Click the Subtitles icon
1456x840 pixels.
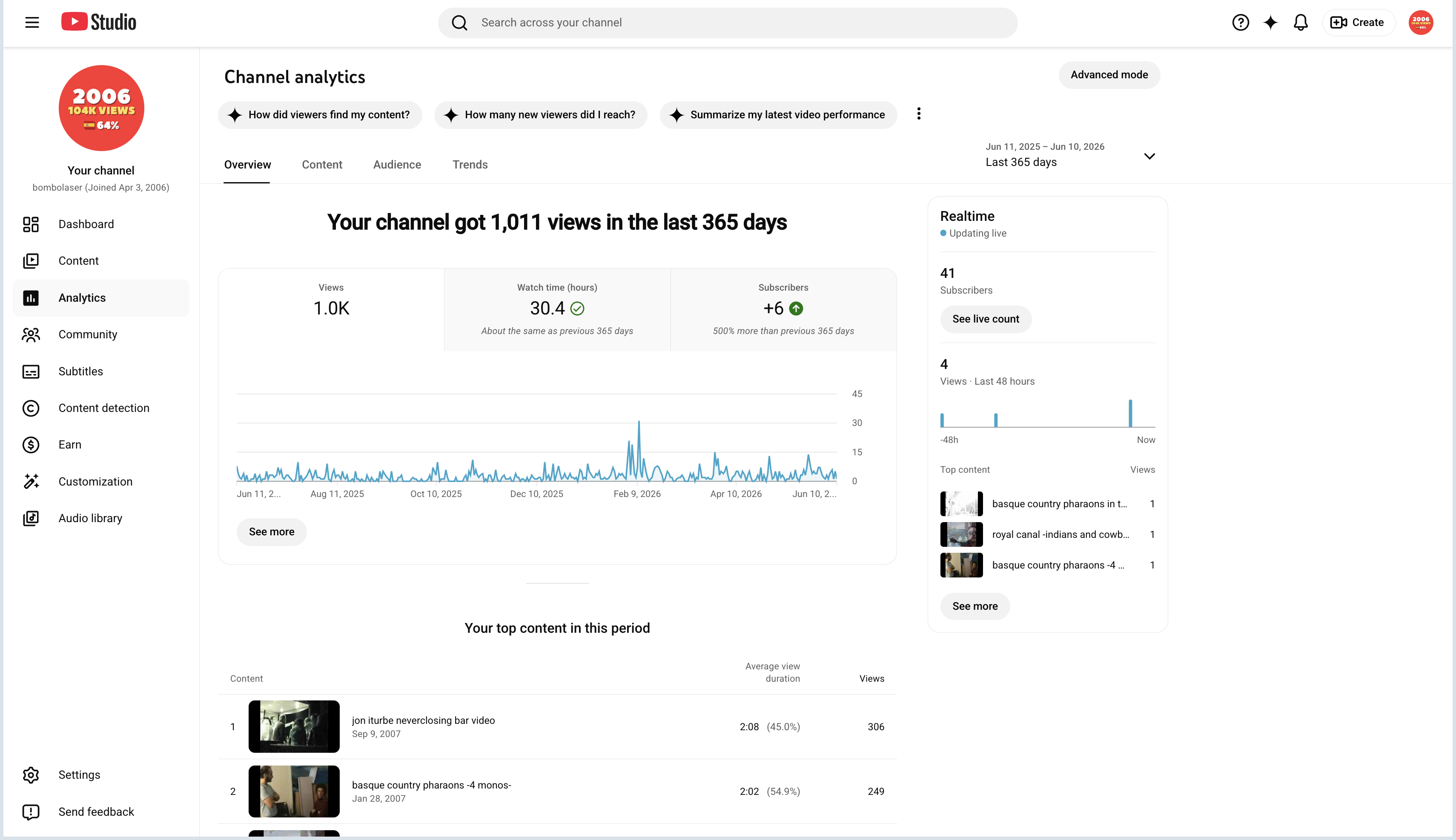(31, 371)
